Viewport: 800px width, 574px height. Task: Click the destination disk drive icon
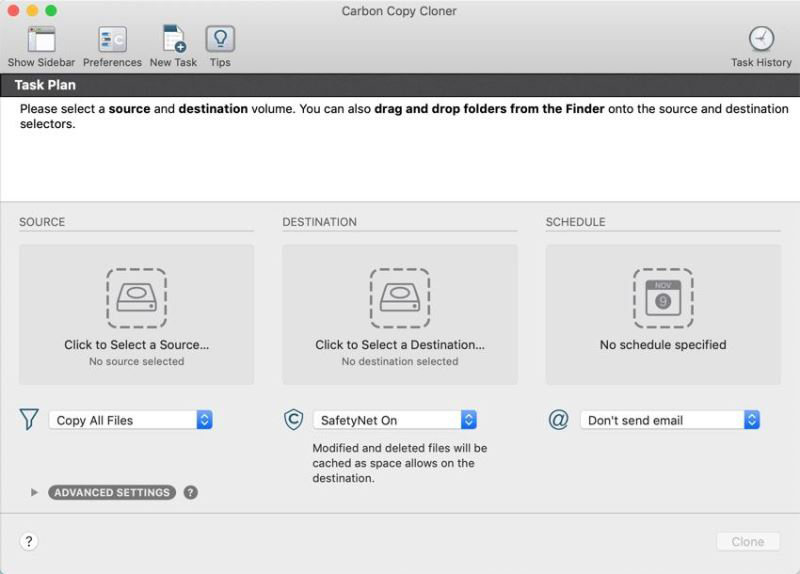[x=400, y=298]
